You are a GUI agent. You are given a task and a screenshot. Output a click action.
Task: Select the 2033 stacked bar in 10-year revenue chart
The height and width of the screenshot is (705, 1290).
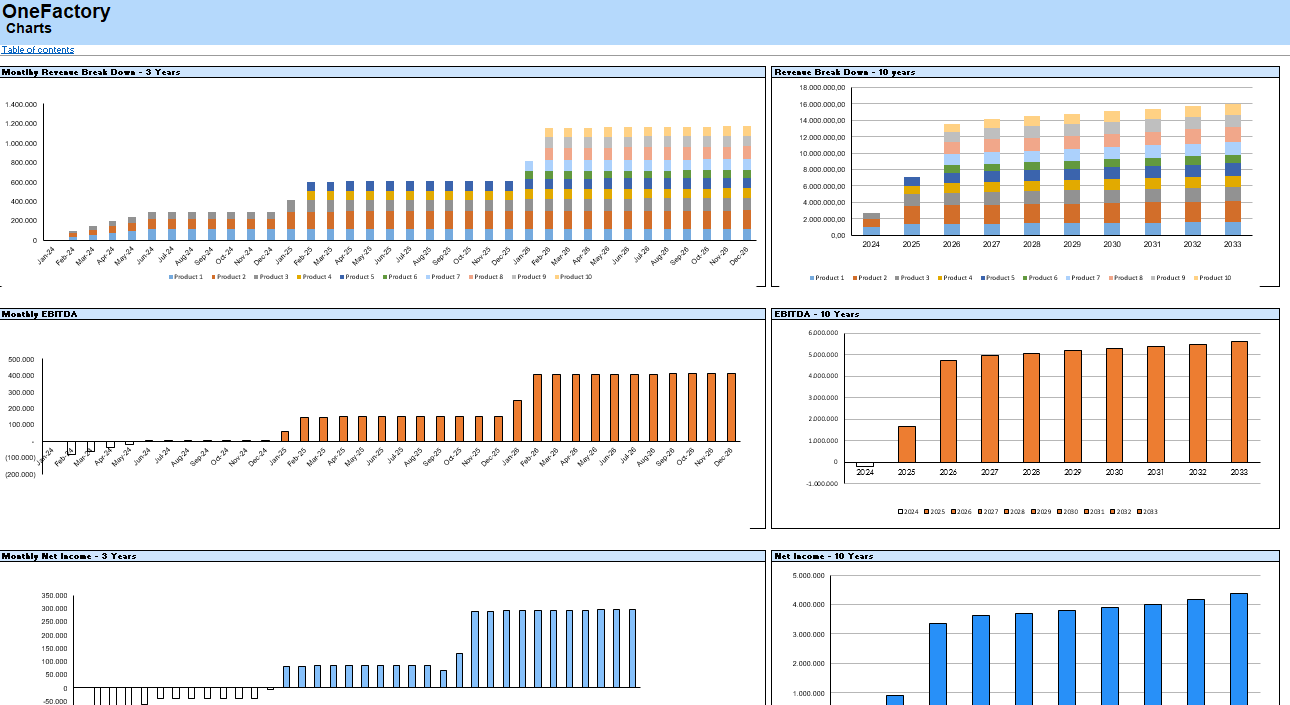point(1233,169)
